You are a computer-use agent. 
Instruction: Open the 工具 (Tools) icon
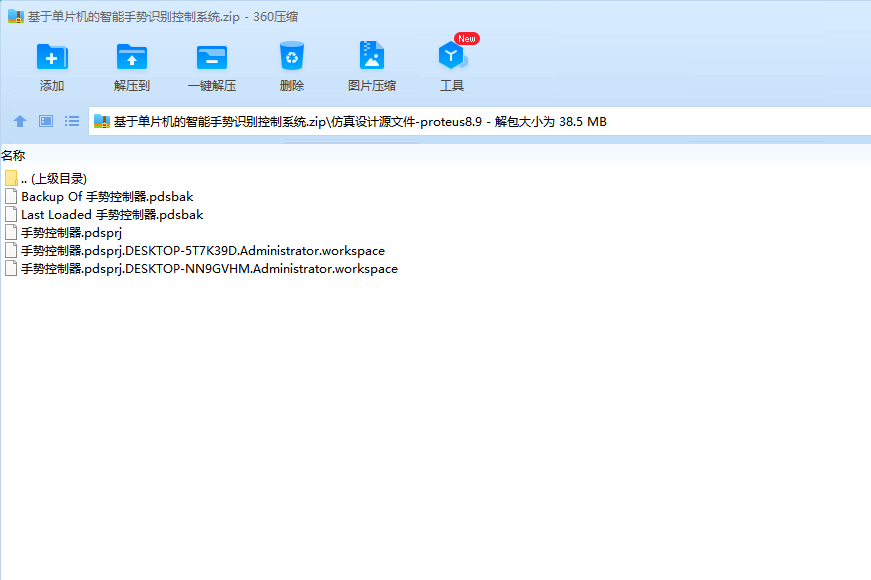point(452,56)
